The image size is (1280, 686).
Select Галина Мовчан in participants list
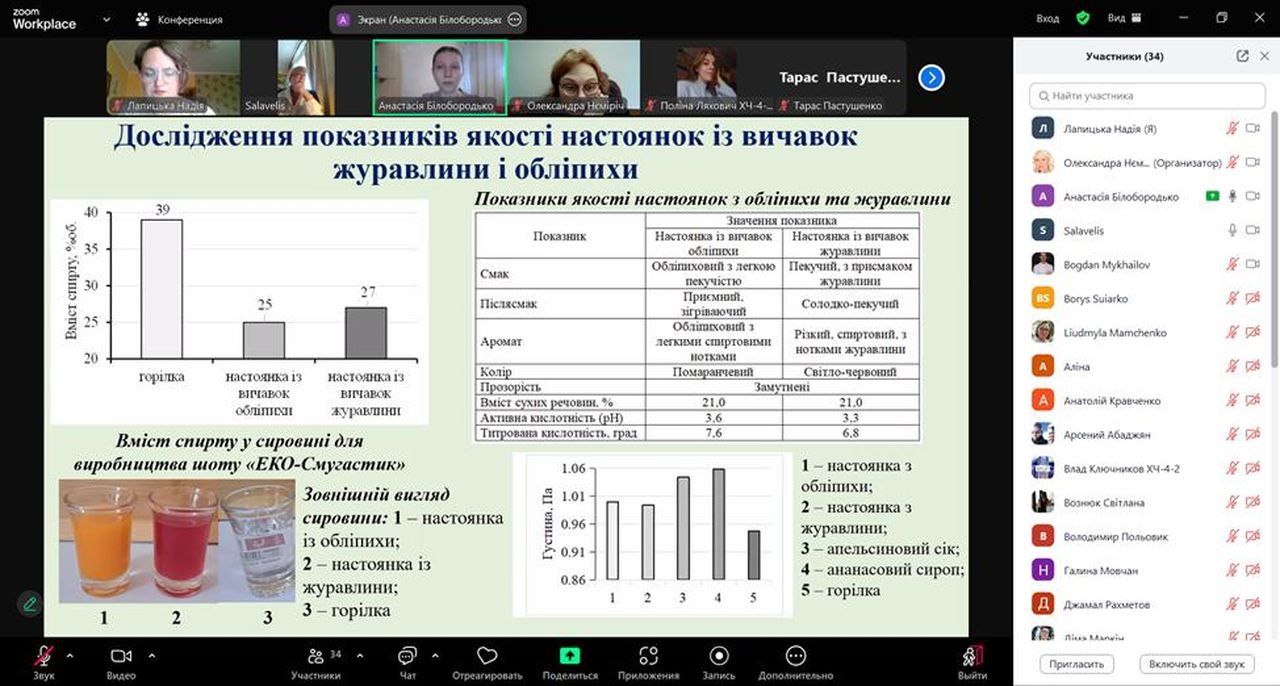click(1146, 571)
